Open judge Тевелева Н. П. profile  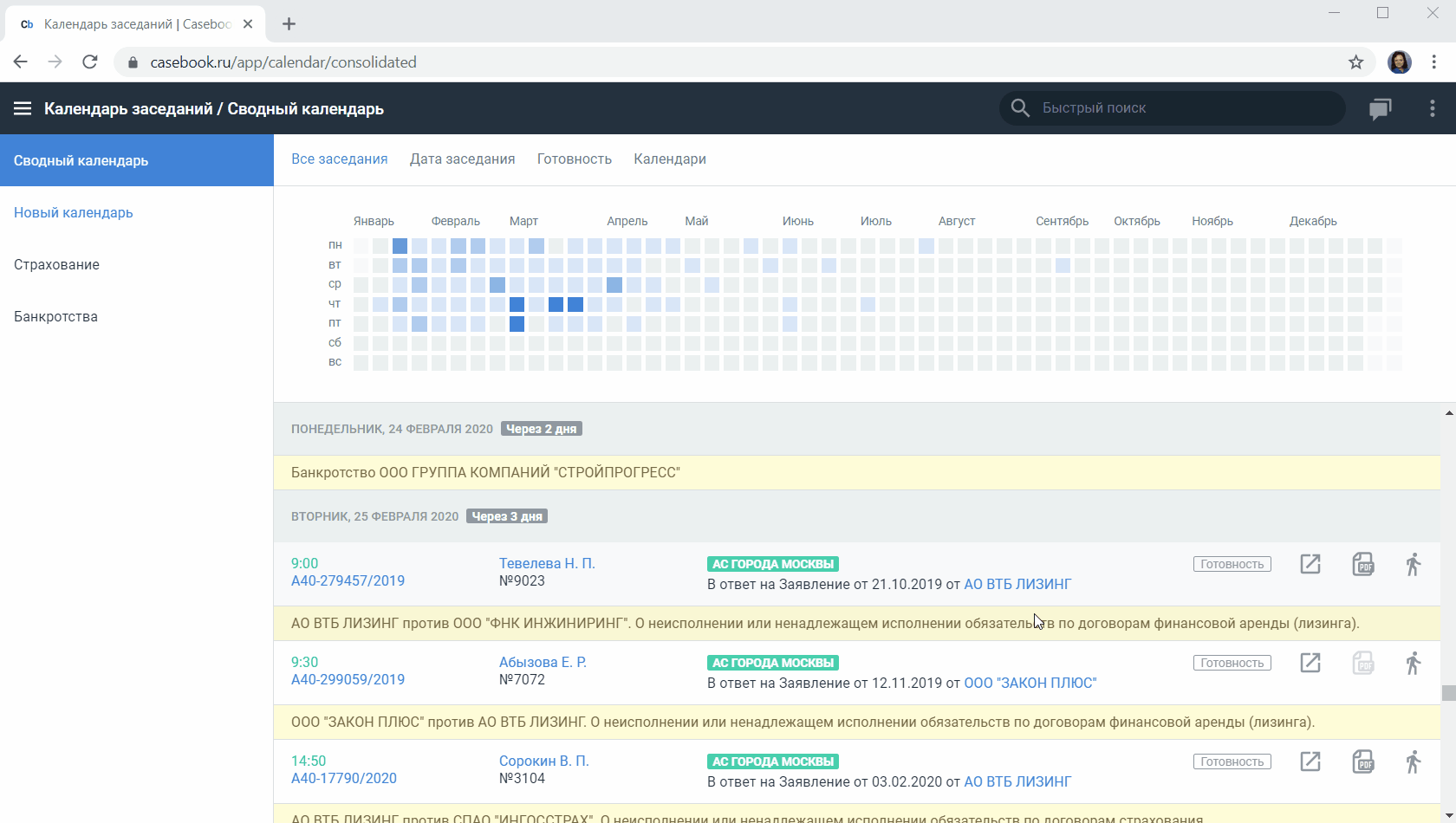(547, 563)
